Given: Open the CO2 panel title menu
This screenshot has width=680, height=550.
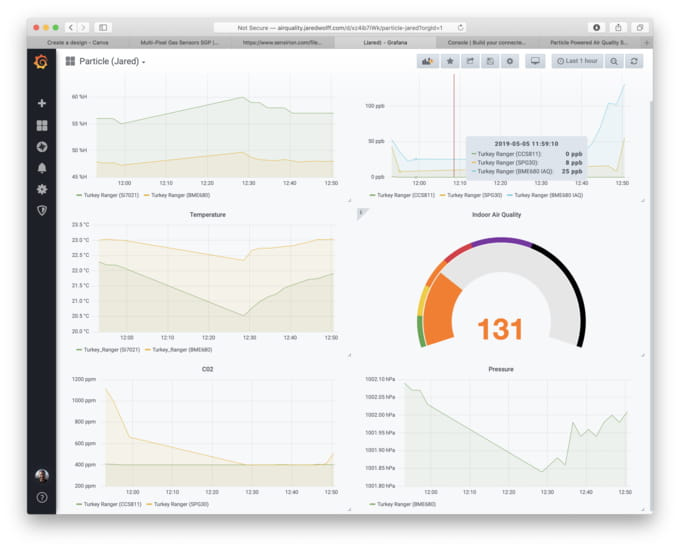Looking at the screenshot, I should [207, 369].
